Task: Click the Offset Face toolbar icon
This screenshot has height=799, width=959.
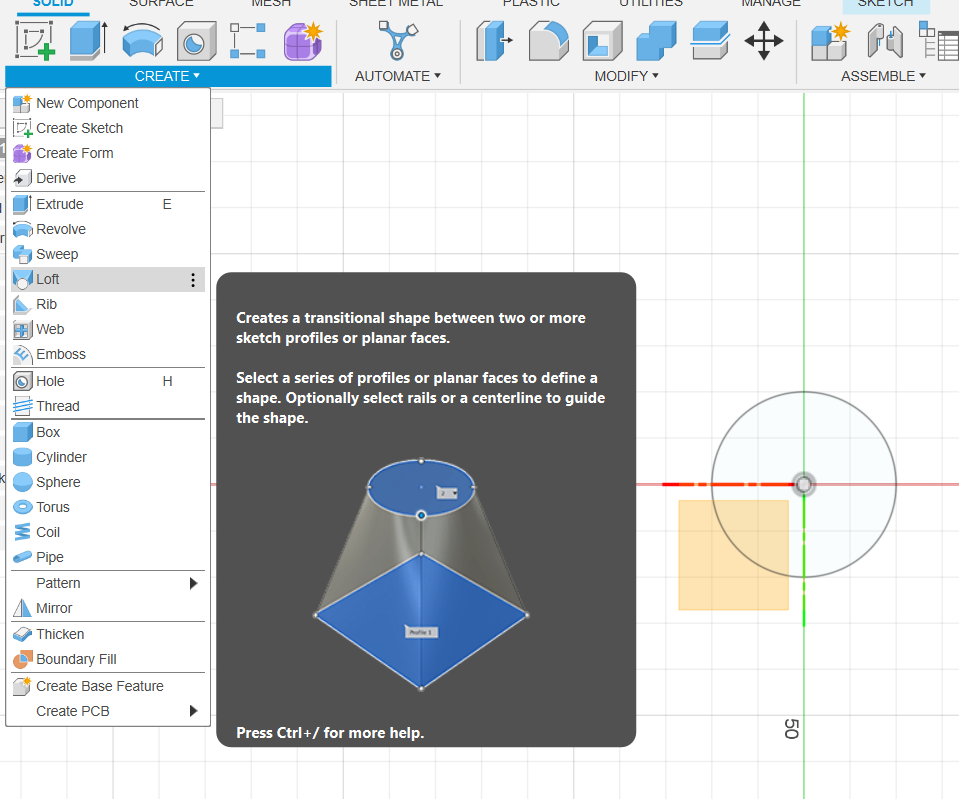Action: [x=710, y=41]
